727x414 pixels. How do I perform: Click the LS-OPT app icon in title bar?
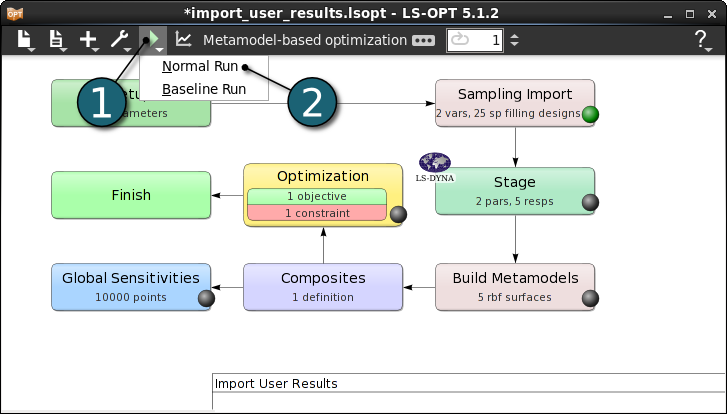click(x=14, y=13)
